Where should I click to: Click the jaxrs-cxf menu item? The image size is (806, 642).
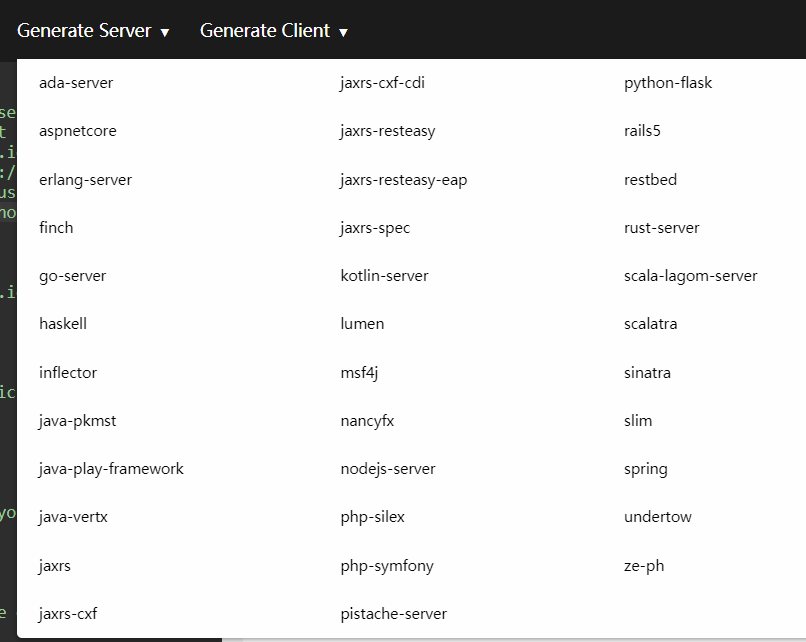[68, 614]
